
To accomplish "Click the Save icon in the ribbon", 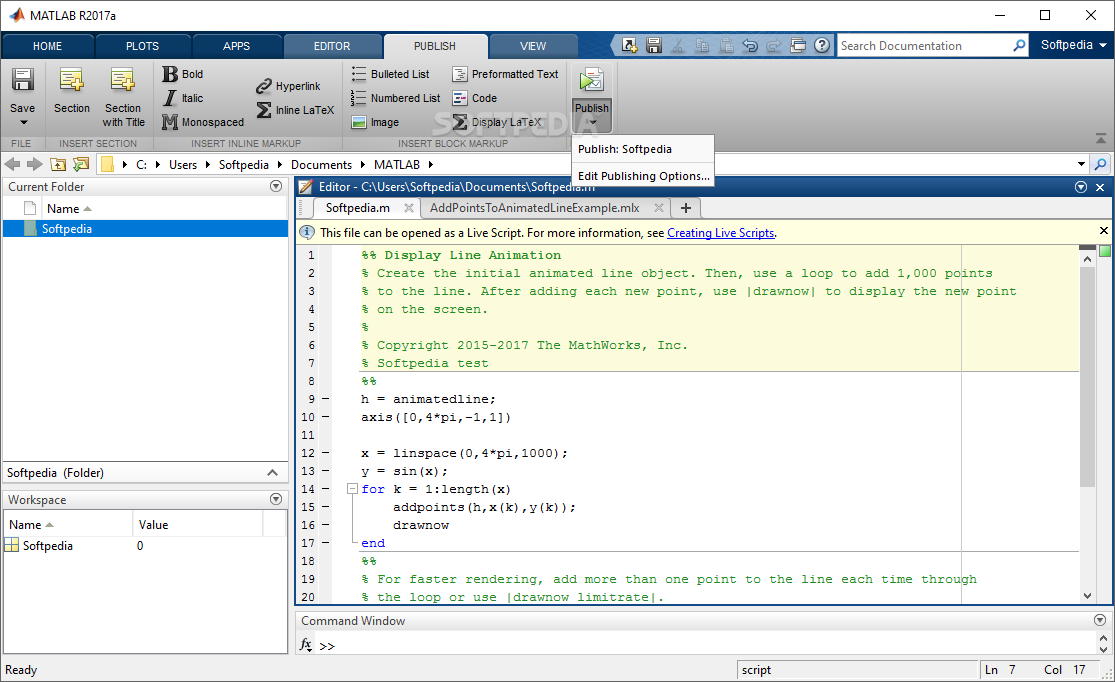I will coord(22,80).
